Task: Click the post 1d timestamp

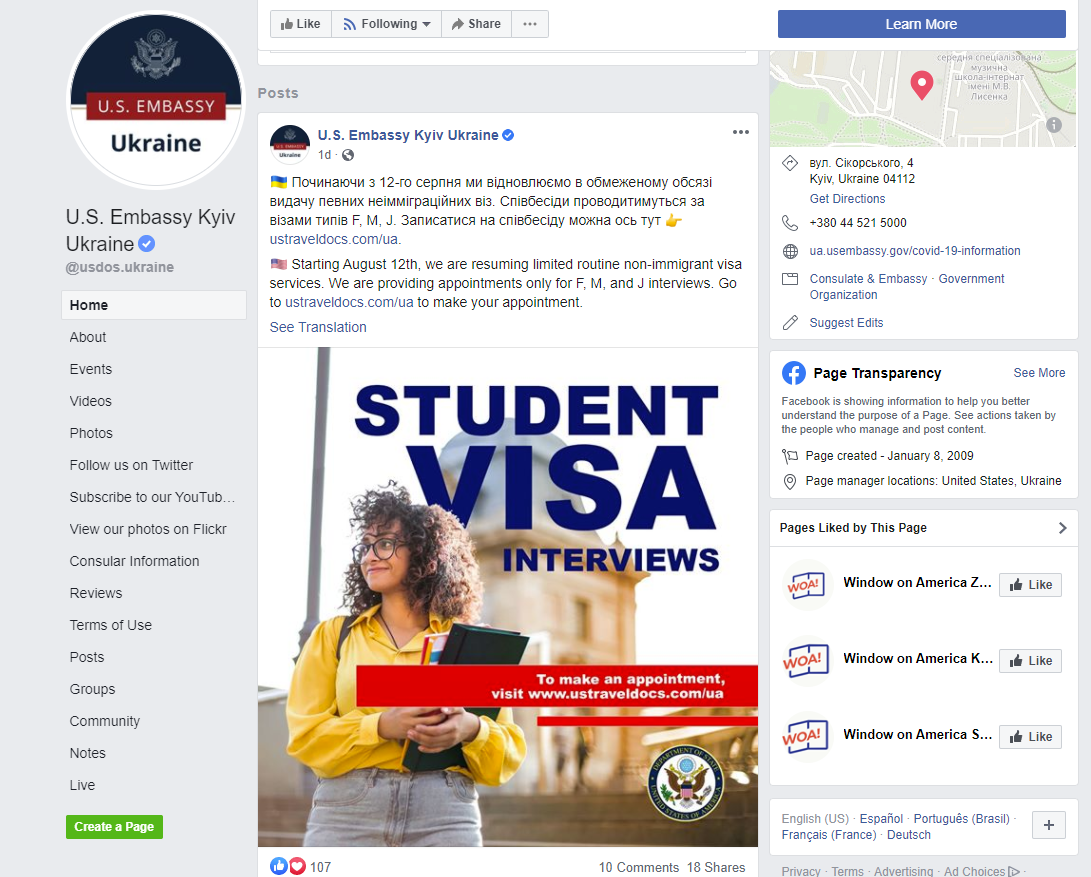Action: 324,155
